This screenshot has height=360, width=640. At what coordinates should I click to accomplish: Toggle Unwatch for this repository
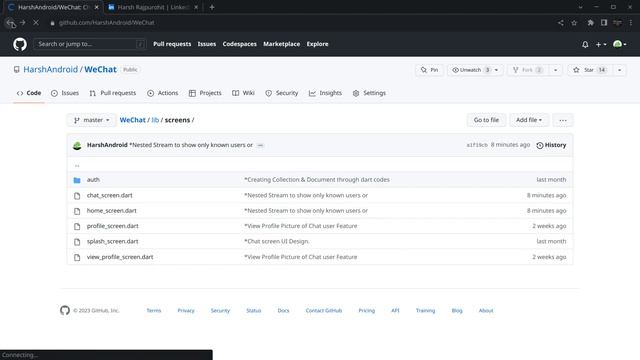coord(471,70)
